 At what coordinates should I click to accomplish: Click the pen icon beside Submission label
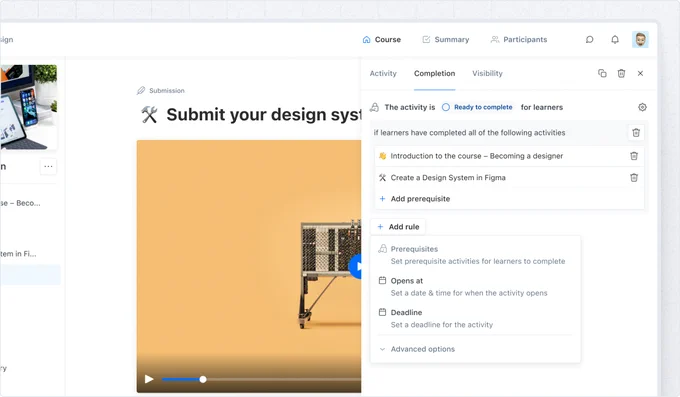tap(141, 90)
